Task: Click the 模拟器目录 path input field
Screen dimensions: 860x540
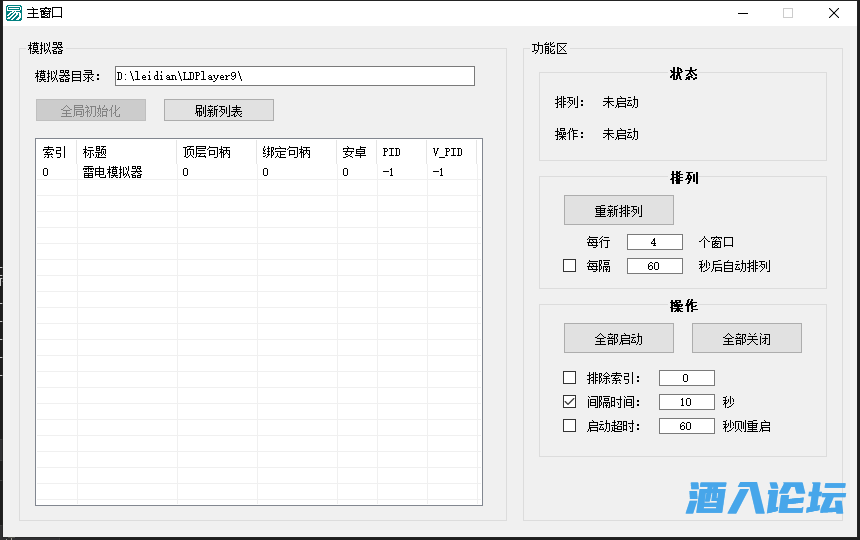Action: point(294,76)
